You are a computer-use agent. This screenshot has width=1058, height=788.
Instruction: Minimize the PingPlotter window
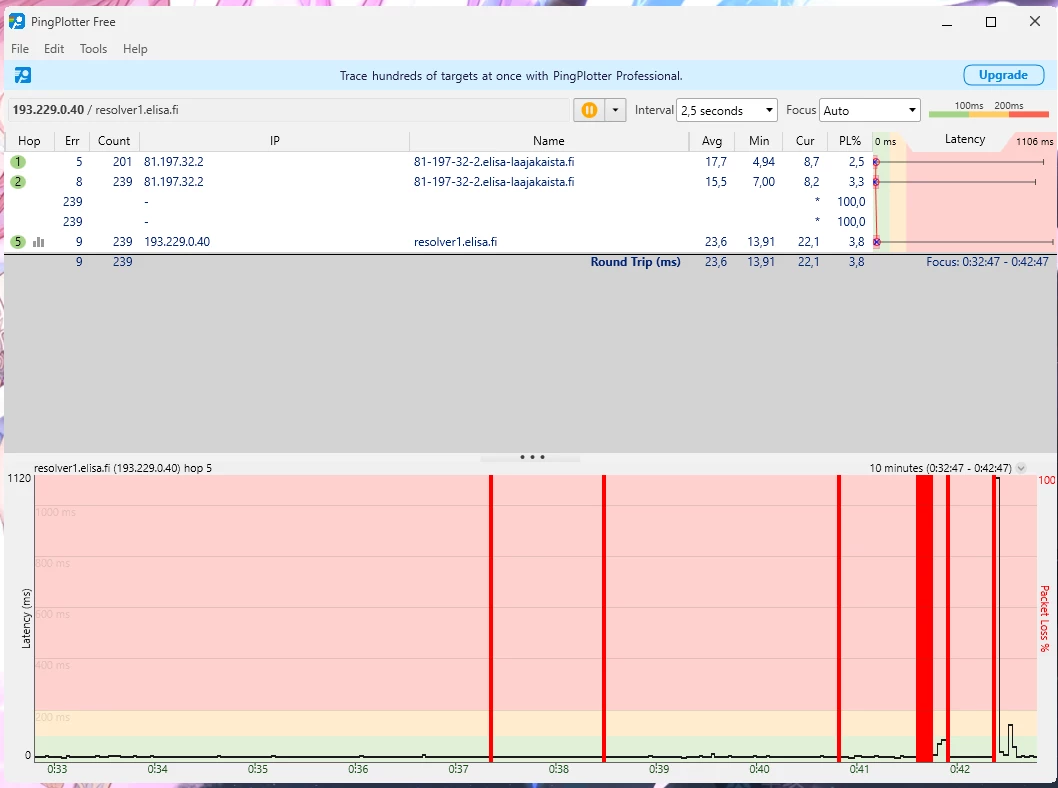(947, 22)
